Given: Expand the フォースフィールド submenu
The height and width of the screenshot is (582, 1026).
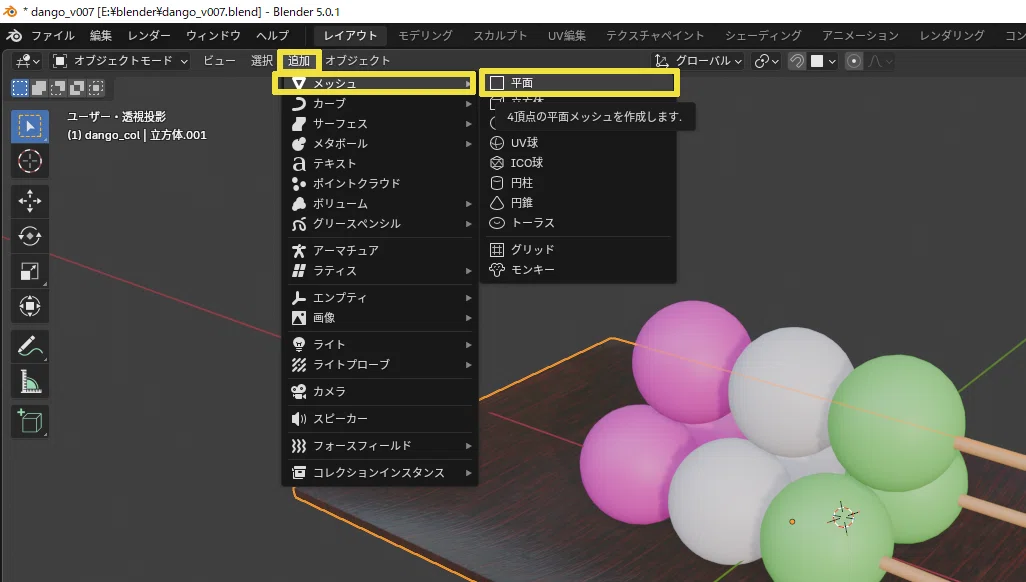Looking at the screenshot, I should coord(380,446).
